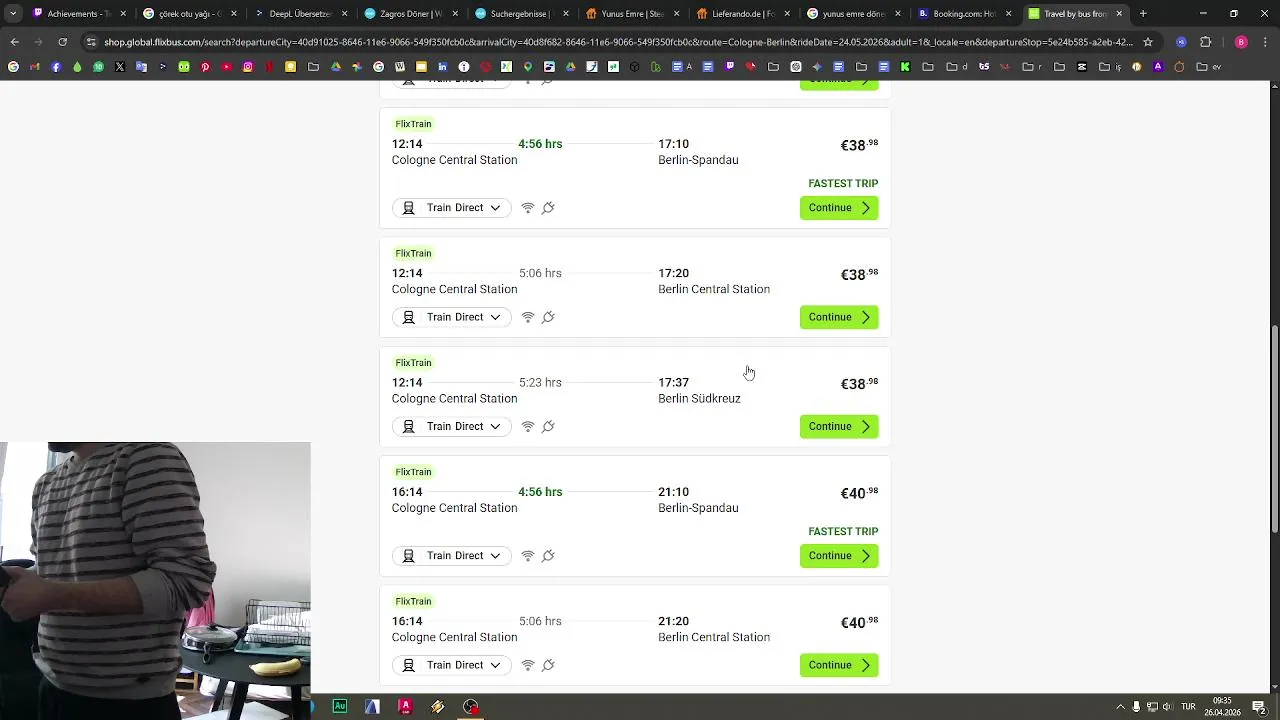
Task: Go back to the previous page
Action: click(x=15, y=42)
